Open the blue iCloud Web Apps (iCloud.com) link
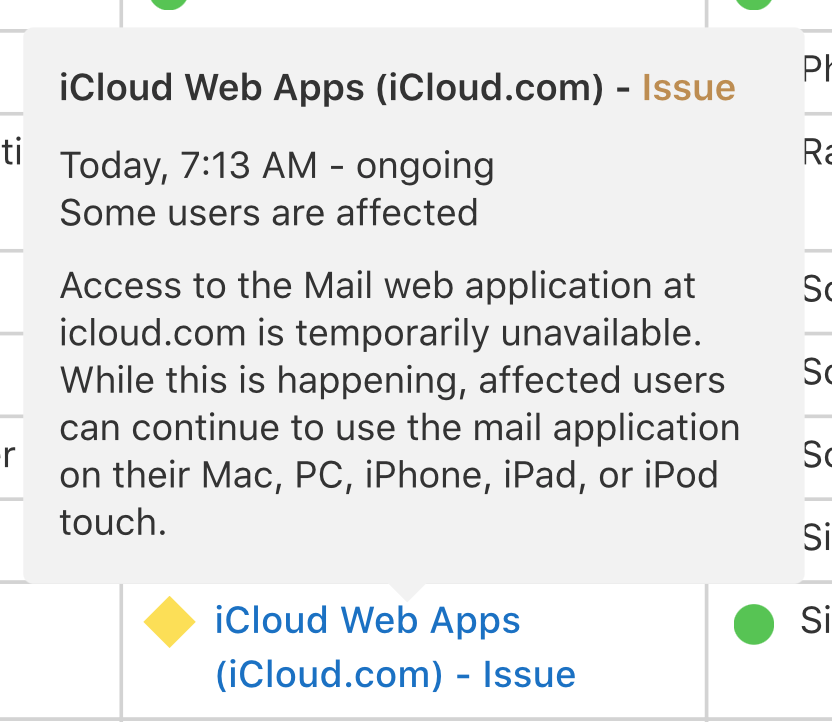This screenshot has width=832, height=722. pyautogui.click(x=367, y=622)
